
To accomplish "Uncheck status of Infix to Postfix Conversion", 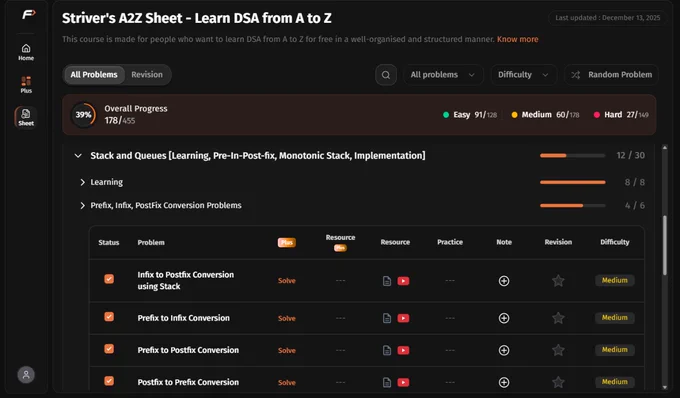I will 109,279.
